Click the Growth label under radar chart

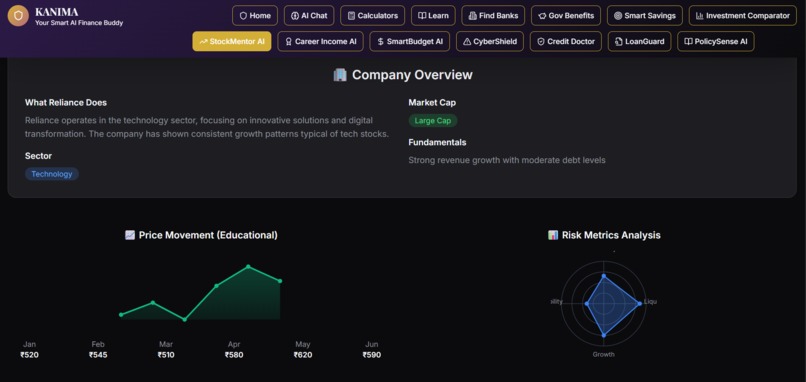(603, 354)
